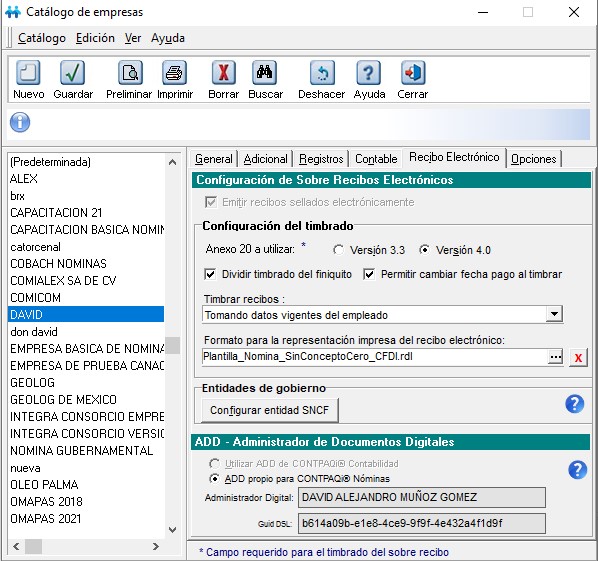
Task: Open the Edición menu
Action: pos(95,38)
